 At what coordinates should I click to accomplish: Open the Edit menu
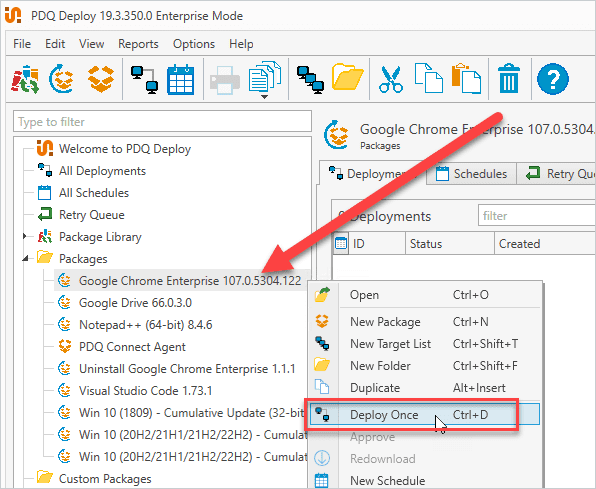[x=55, y=44]
